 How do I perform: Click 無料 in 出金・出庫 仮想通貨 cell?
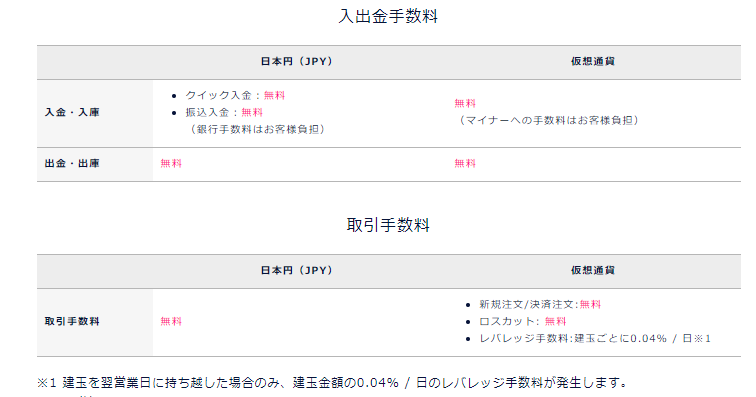(x=465, y=164)
